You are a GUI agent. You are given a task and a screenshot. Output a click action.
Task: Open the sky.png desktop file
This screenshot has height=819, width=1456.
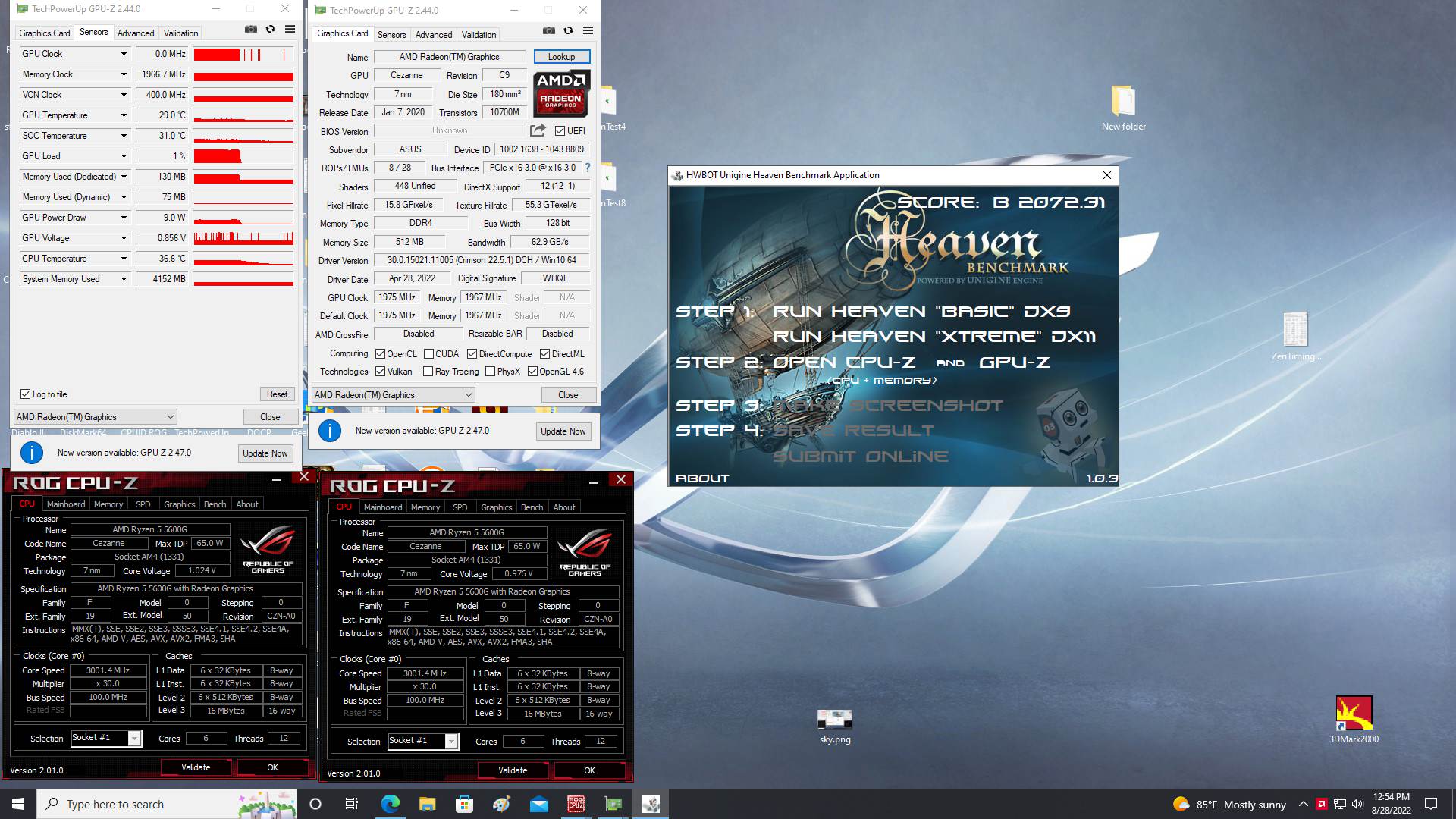coord(835,726)
